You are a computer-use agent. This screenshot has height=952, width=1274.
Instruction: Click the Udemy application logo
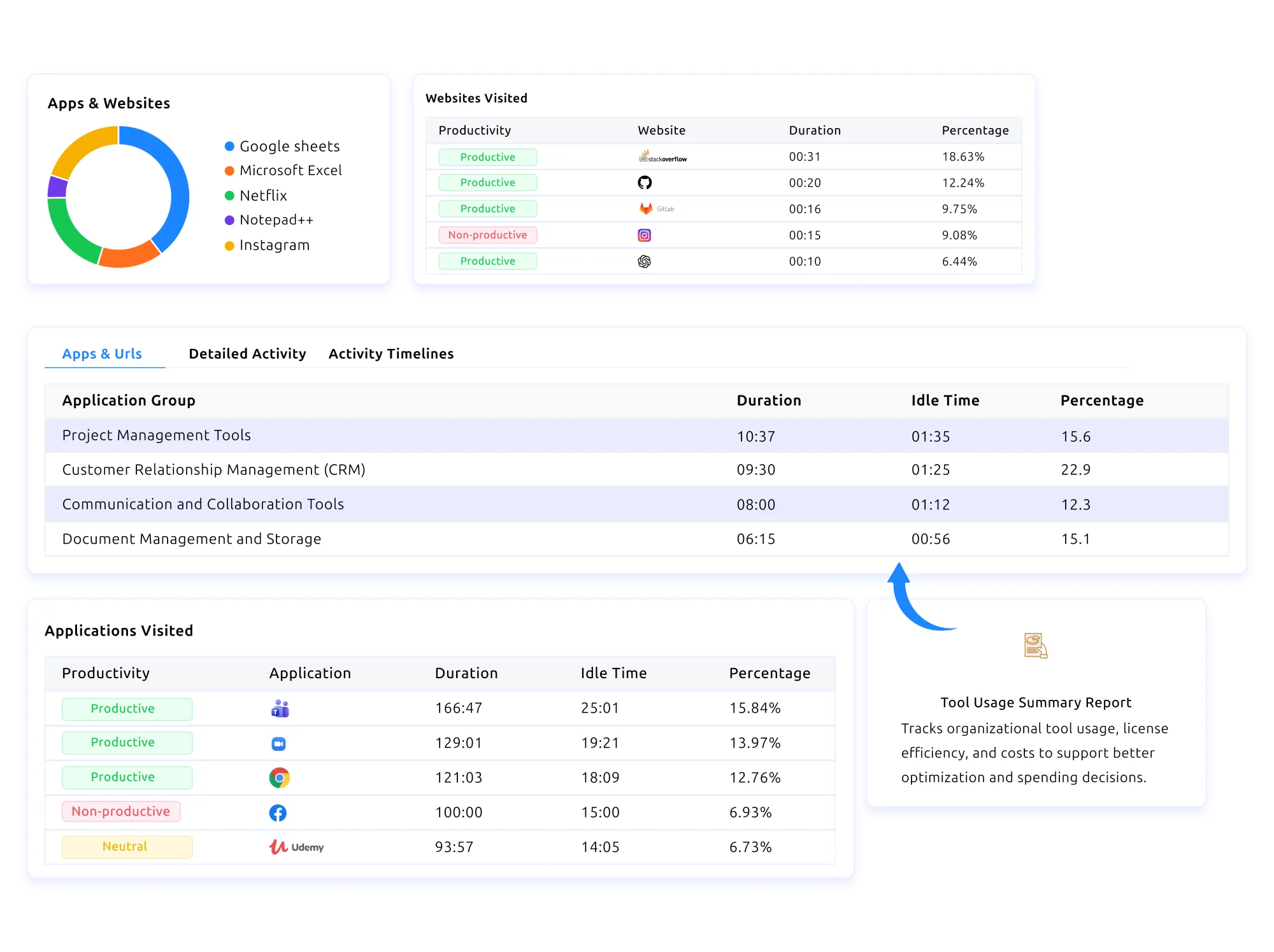296,847
